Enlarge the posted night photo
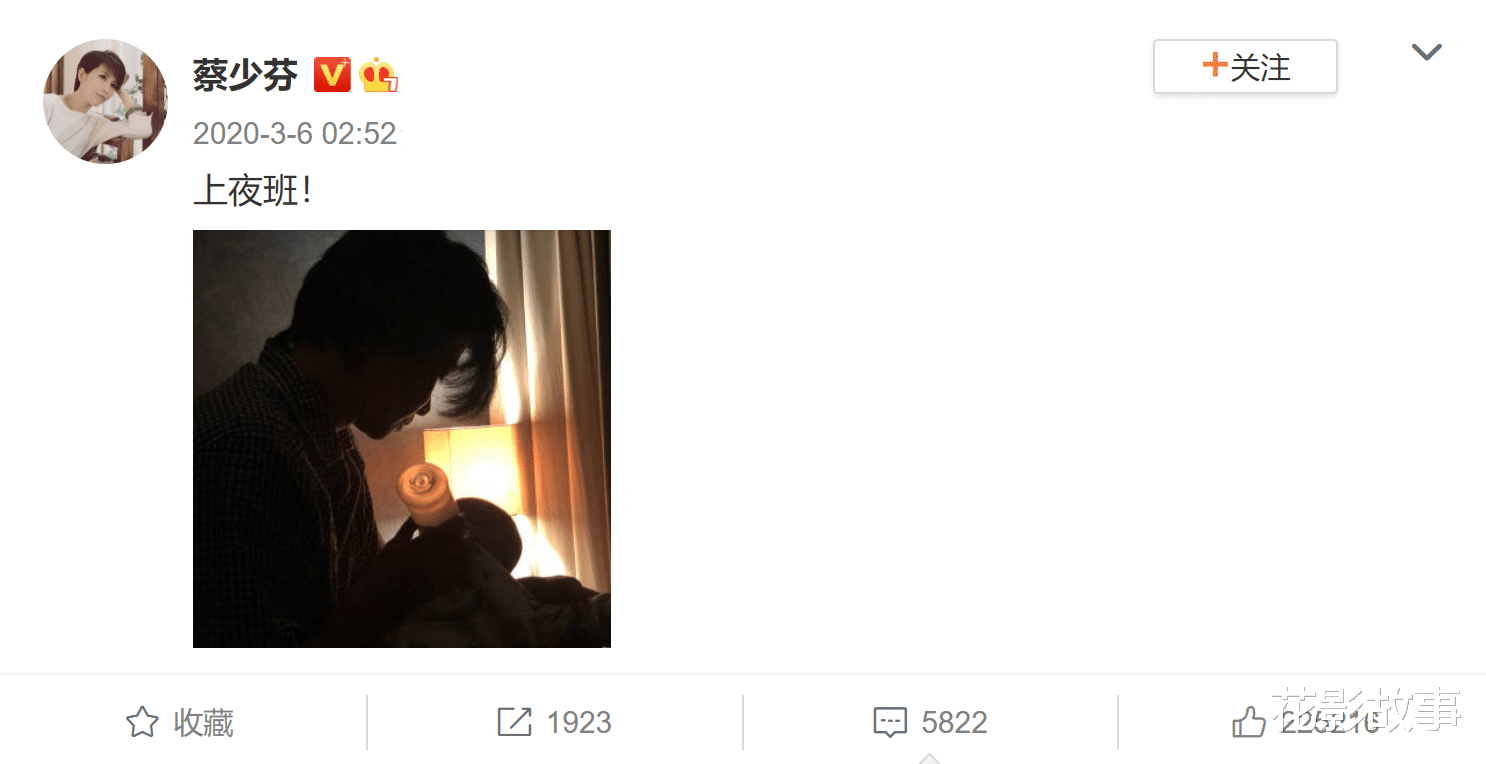The height and width of the screenshot is (764, 1486). click(402, 439)
